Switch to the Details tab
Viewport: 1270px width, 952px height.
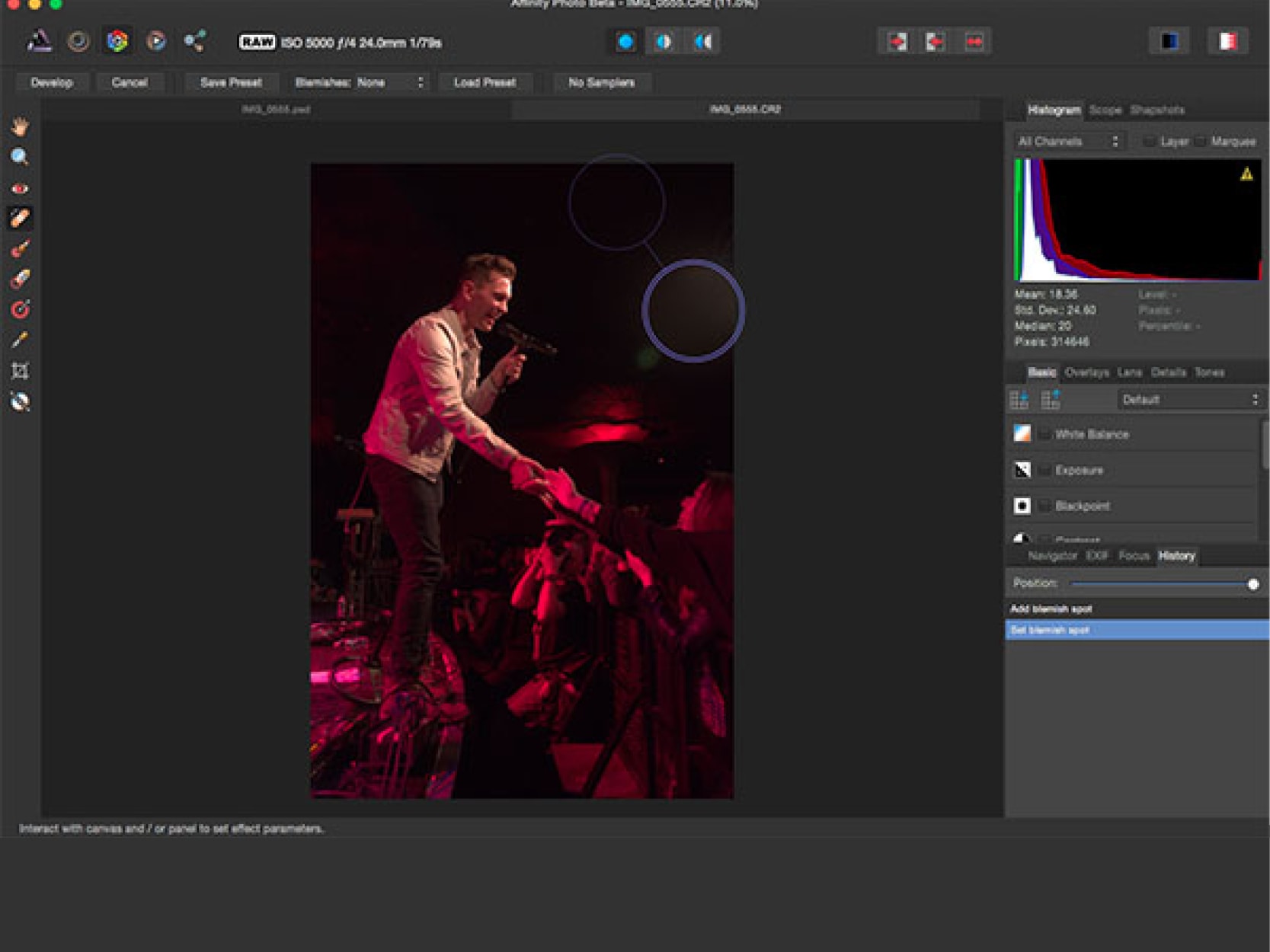coord(1168,372)
